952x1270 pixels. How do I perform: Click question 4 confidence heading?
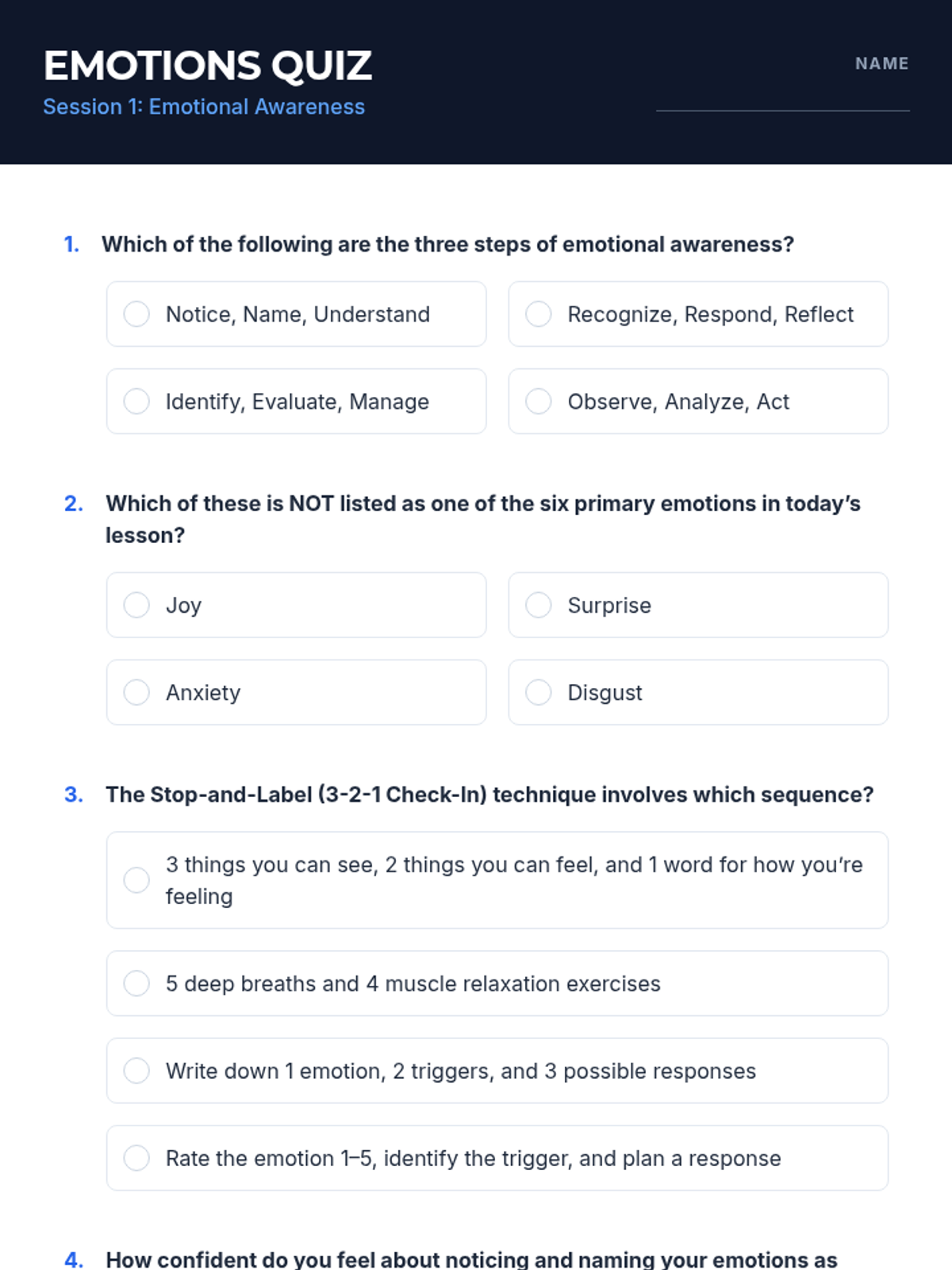click(471, 1259)
